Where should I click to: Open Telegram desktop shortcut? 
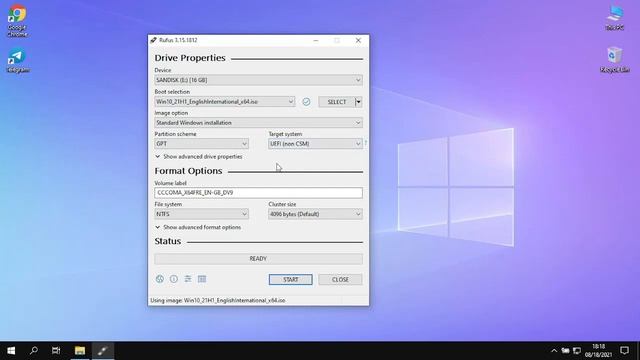coord(18,61)
